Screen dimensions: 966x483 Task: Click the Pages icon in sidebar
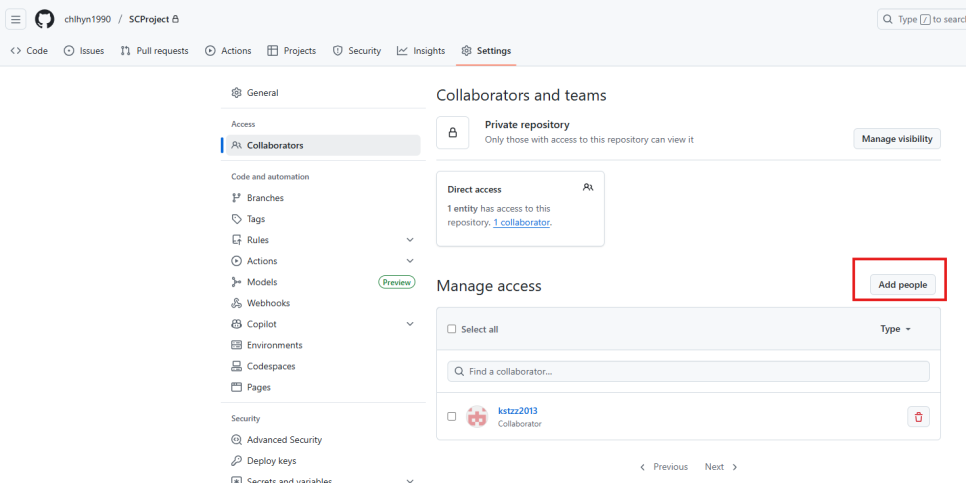tap(237, 387)
